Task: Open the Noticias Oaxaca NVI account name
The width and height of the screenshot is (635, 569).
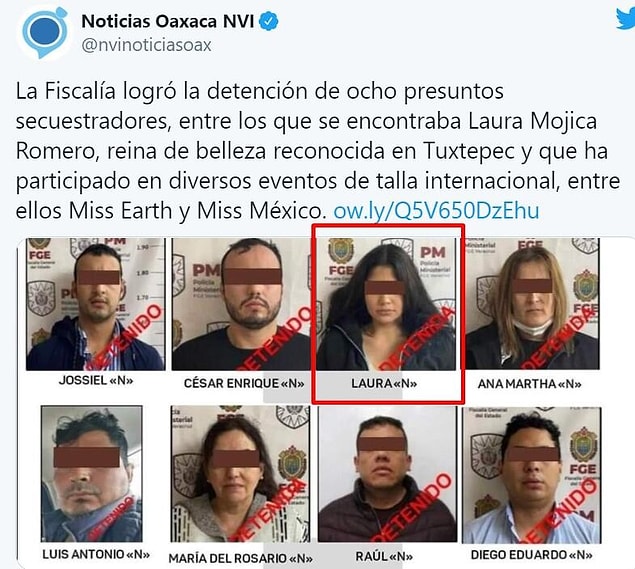Action: [x=168, y=21]
